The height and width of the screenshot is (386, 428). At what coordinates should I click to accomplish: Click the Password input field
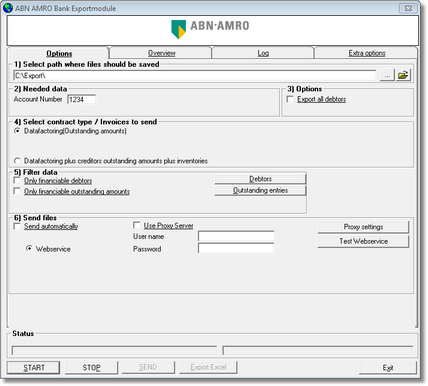click(x=236, y=248)
